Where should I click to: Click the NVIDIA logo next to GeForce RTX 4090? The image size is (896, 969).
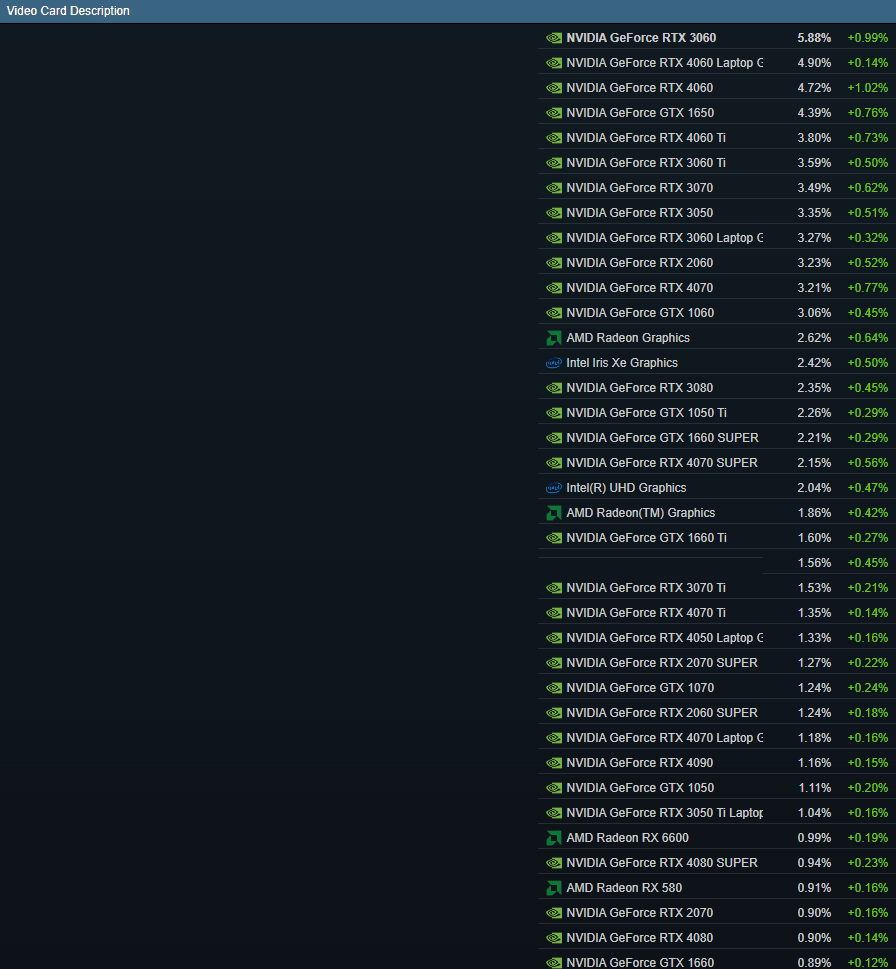553,763
